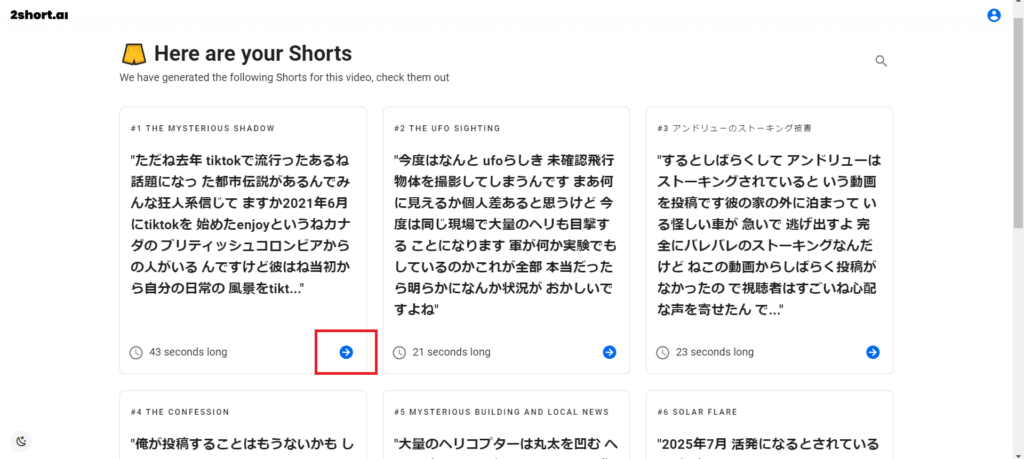Click the search magnifier icon

click(x=881, y=61)
